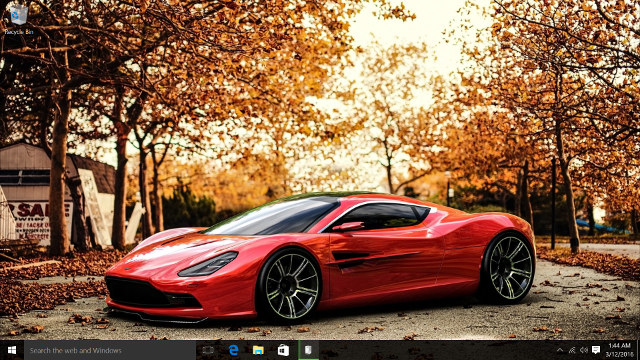Open Task View from the taskbar
The image size is (640, 360).
point(208,350)
